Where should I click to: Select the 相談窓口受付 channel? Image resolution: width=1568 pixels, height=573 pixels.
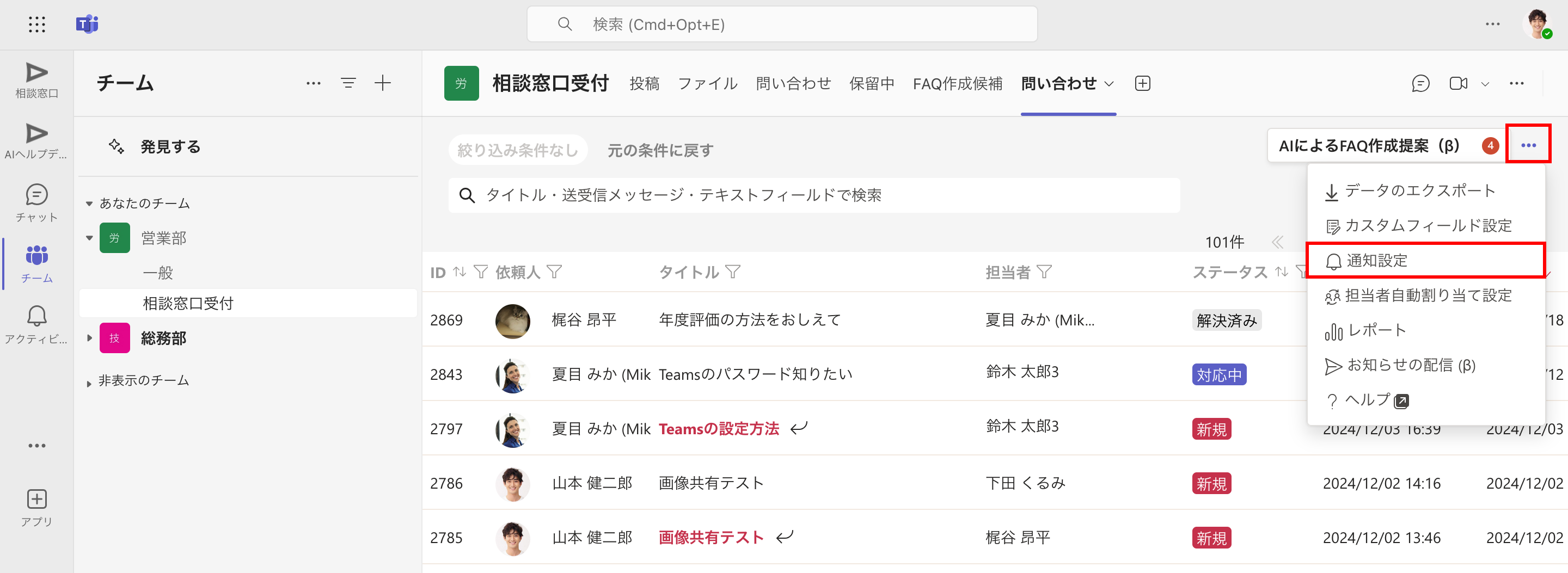(248, 303)
